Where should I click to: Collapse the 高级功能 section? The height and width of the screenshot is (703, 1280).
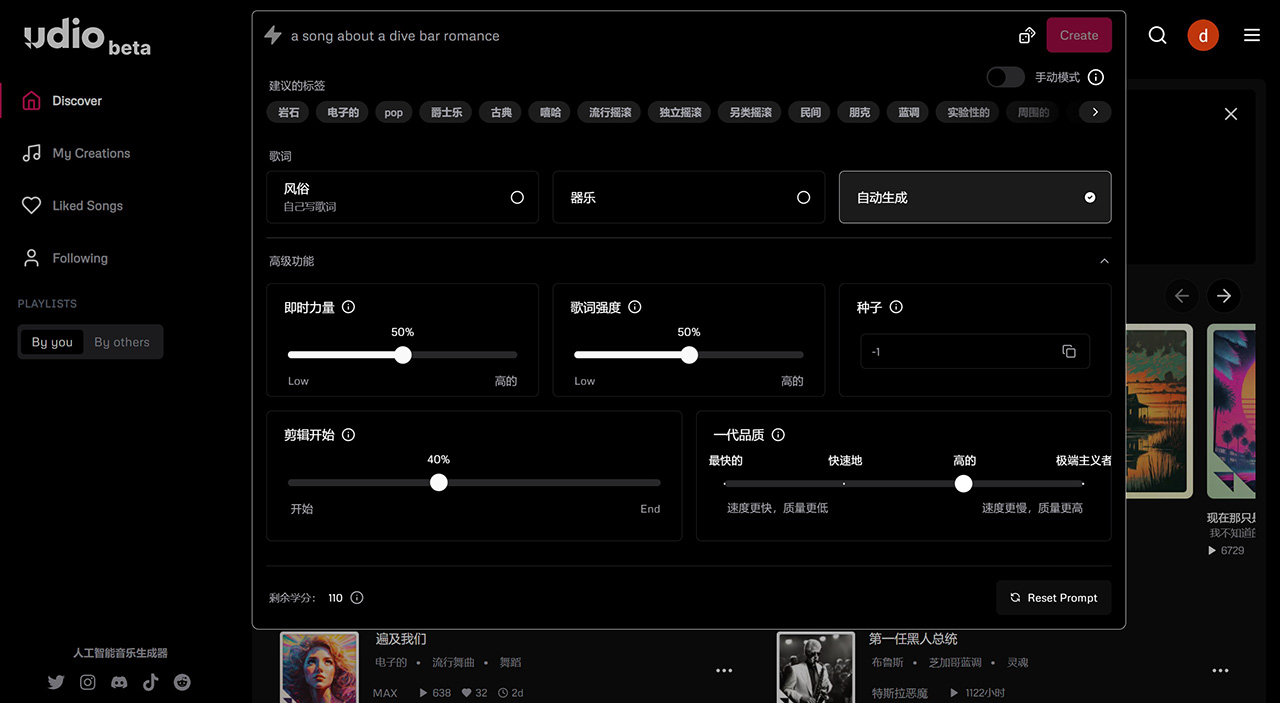point(1104,260)
